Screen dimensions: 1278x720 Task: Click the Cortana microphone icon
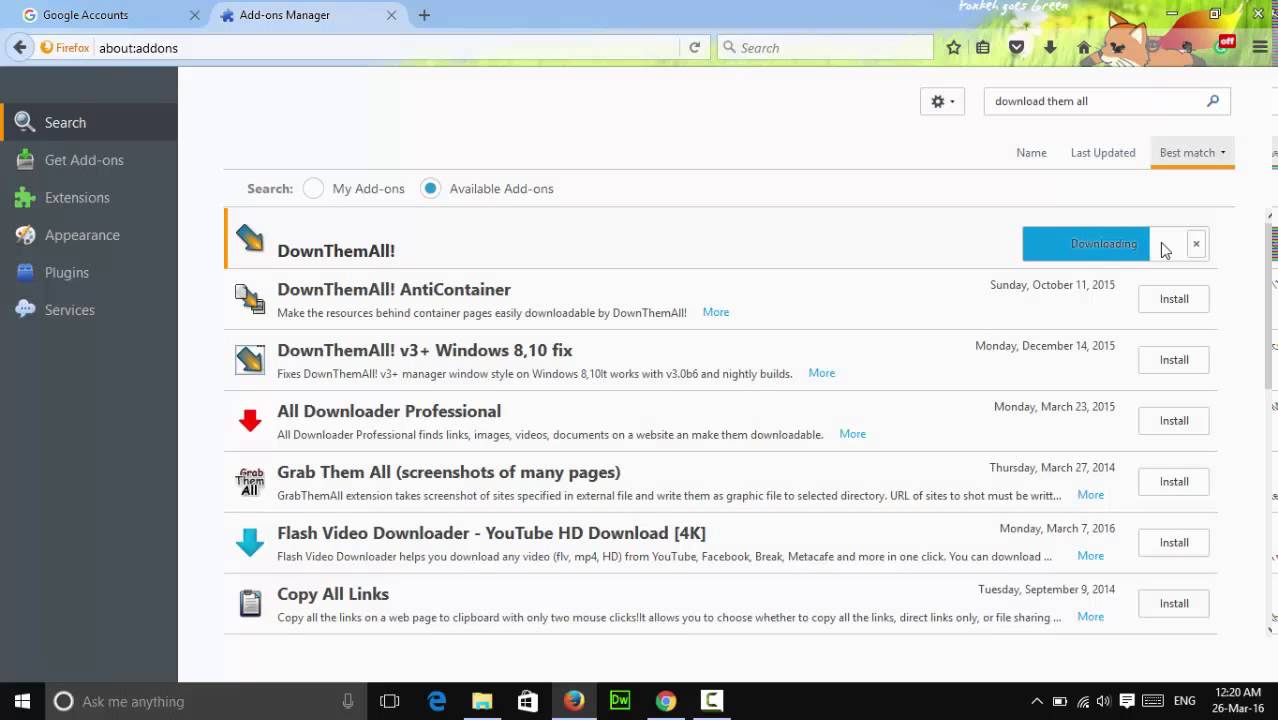pyautogui.click(x=348, y=701)
